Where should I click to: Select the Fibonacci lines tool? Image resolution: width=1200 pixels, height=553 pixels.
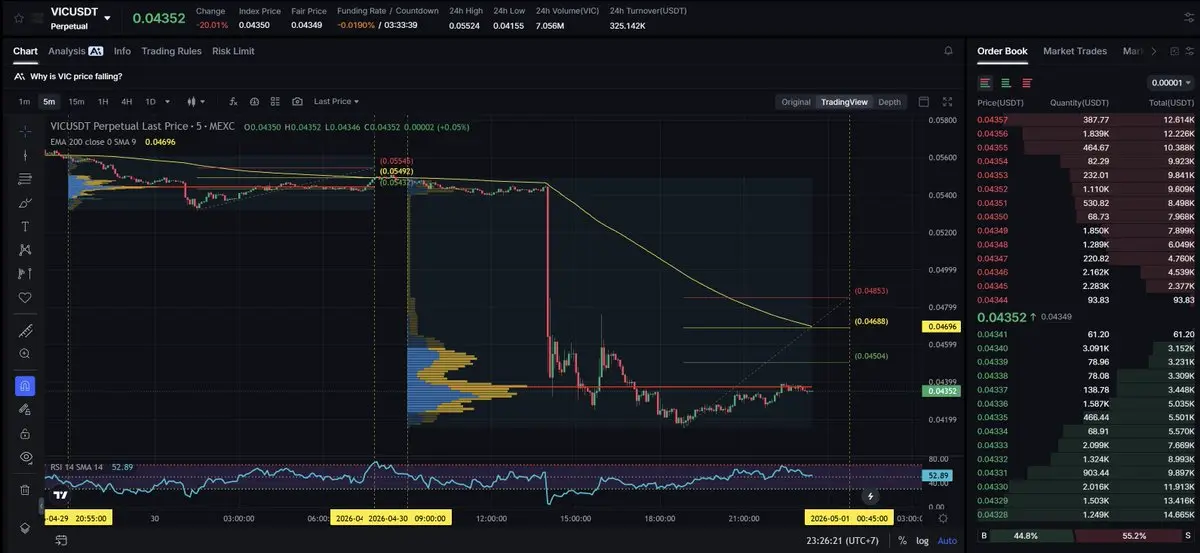pyautogui.click(x=25, y=179)
